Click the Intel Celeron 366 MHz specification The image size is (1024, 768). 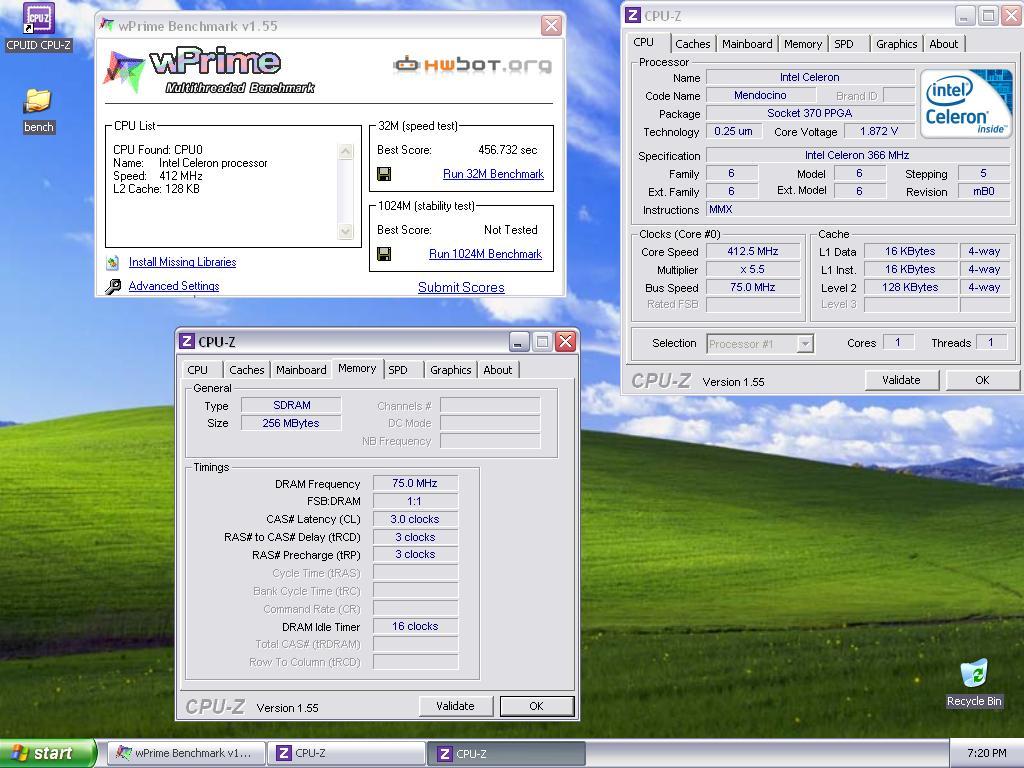pos(857,155)
